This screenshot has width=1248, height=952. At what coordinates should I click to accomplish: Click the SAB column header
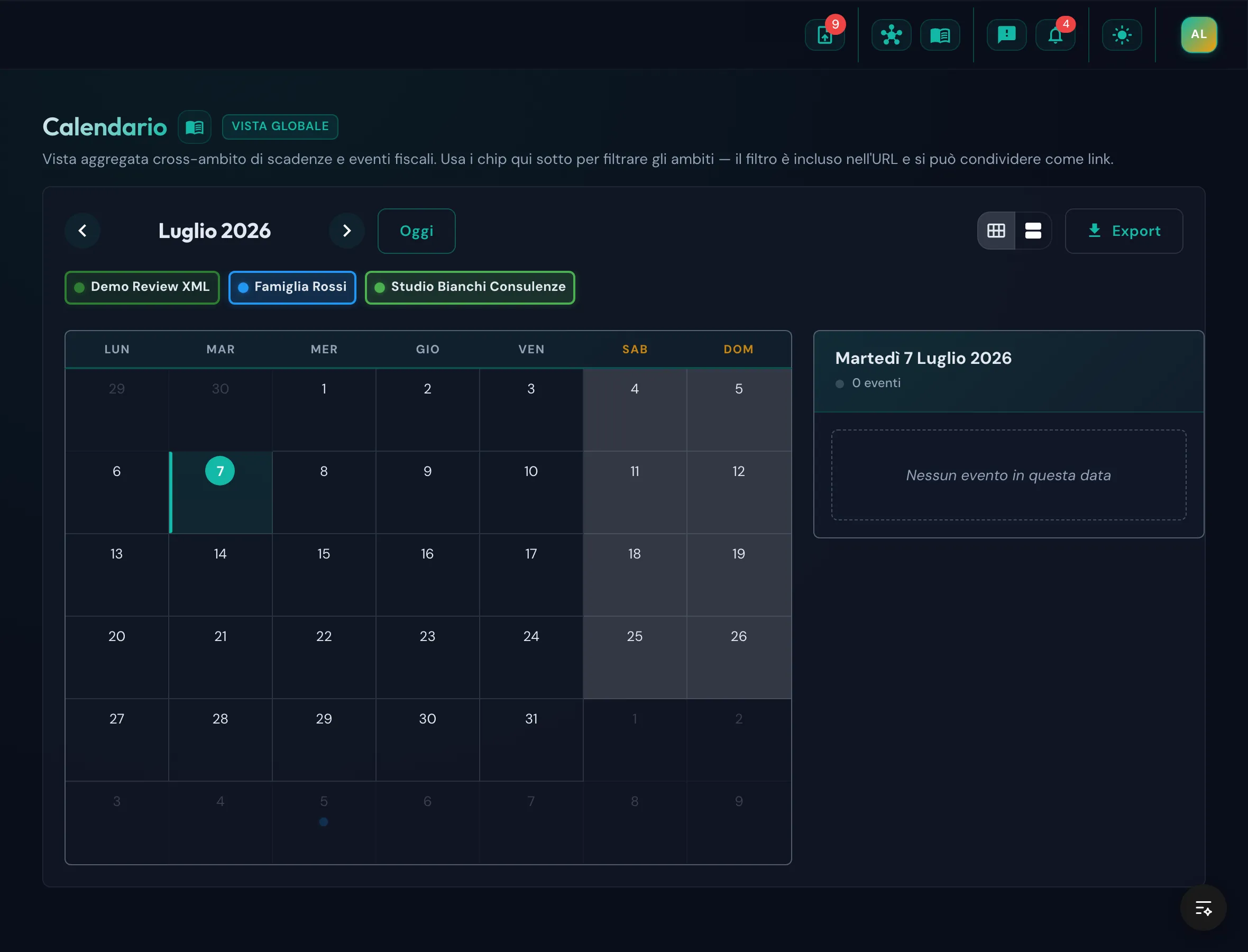coord(635,350)
